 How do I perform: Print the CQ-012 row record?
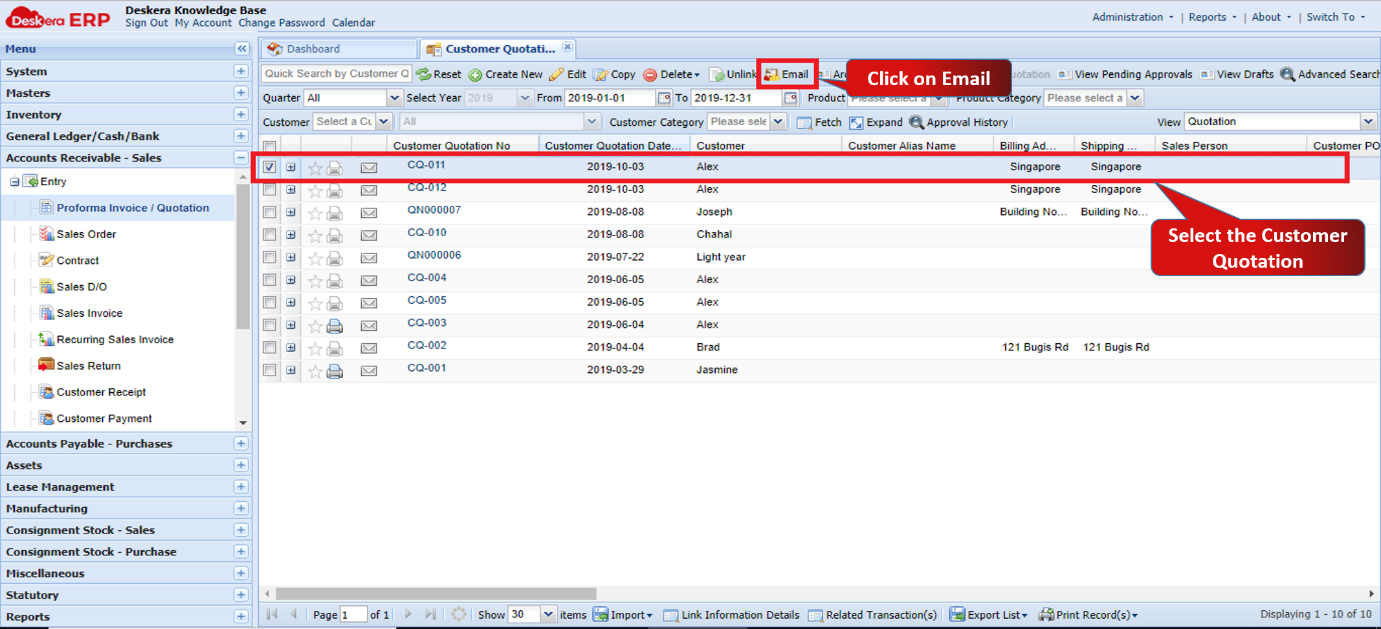pyautogui.click(x=335, y=190)
